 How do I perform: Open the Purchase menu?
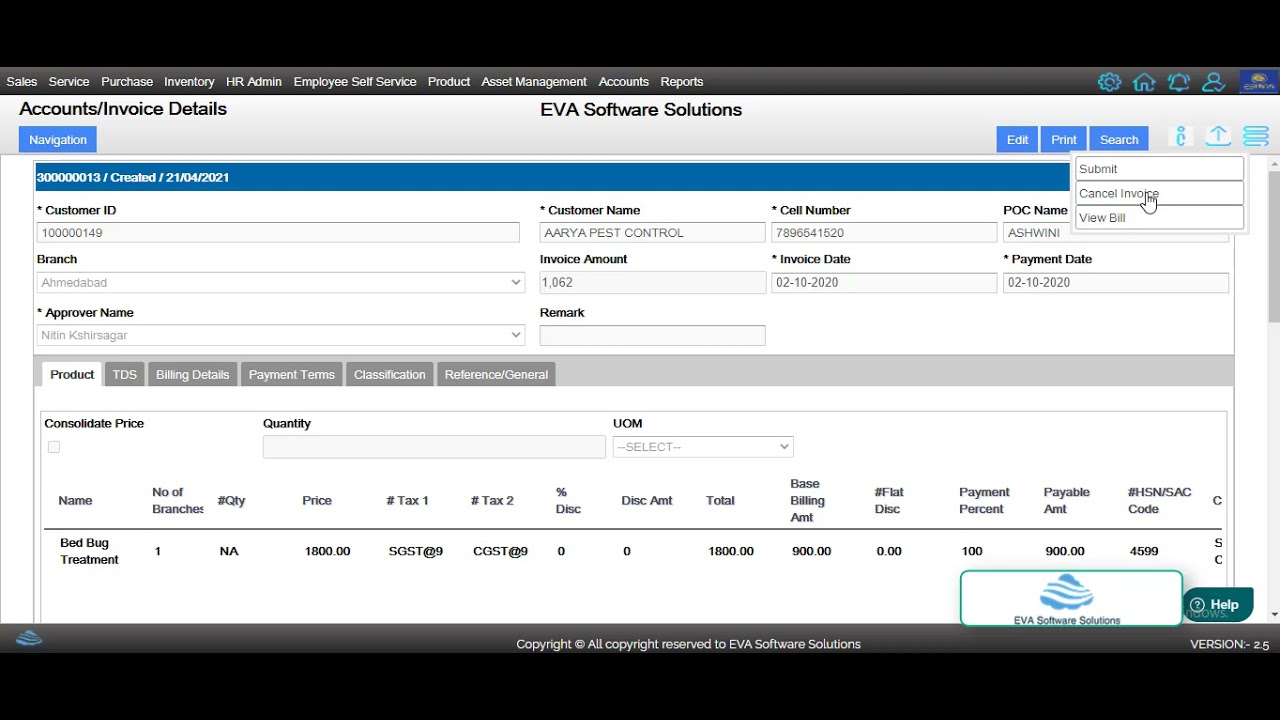pos(127,82)
